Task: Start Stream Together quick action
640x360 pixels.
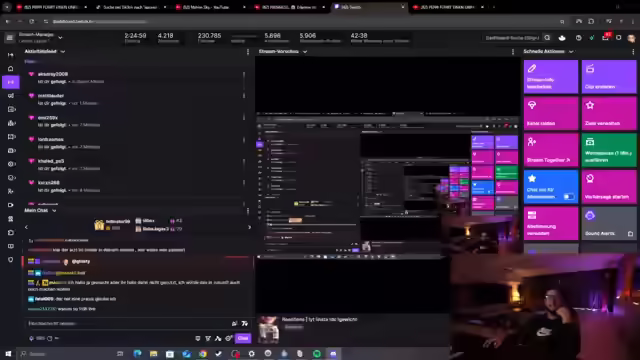Action: (x=551, y=150)
